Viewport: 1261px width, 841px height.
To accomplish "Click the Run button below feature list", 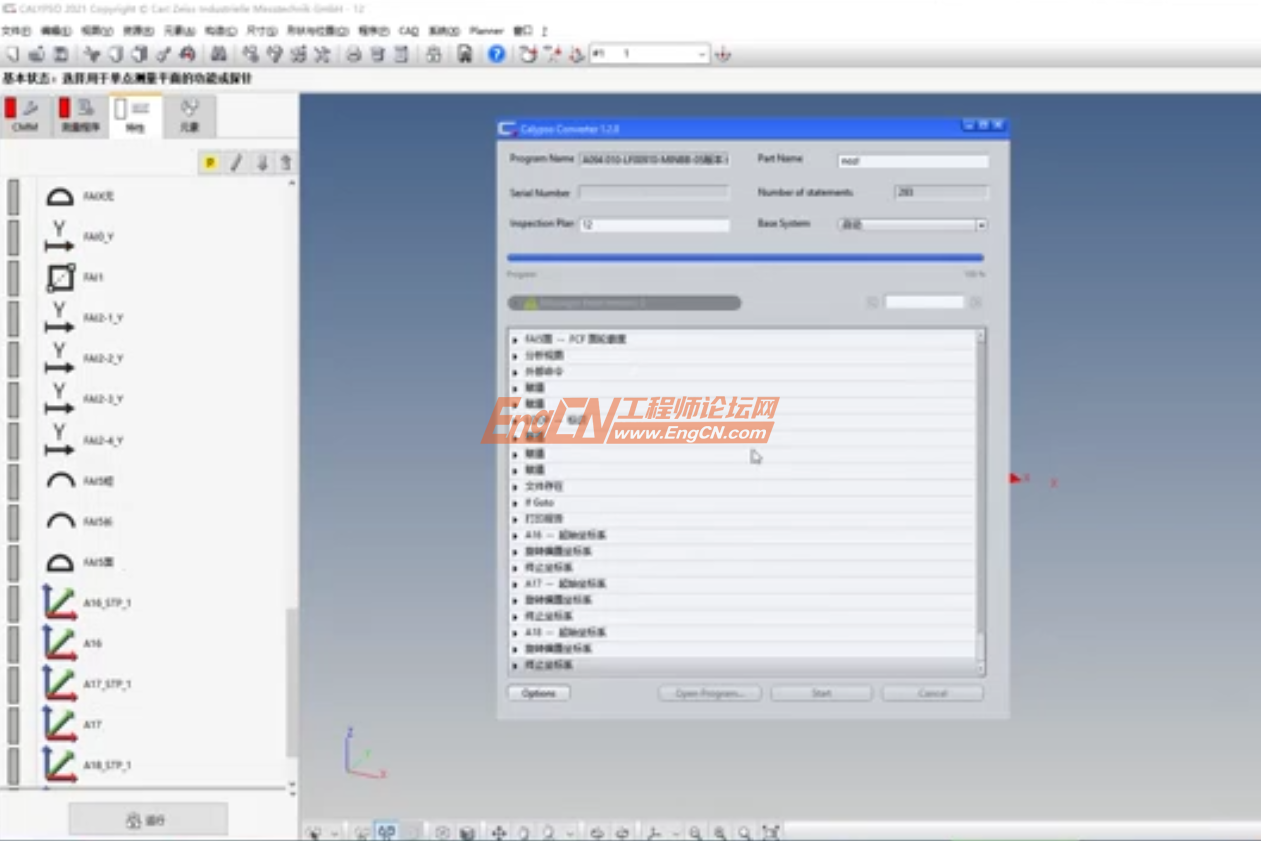I will pos(148,820).
